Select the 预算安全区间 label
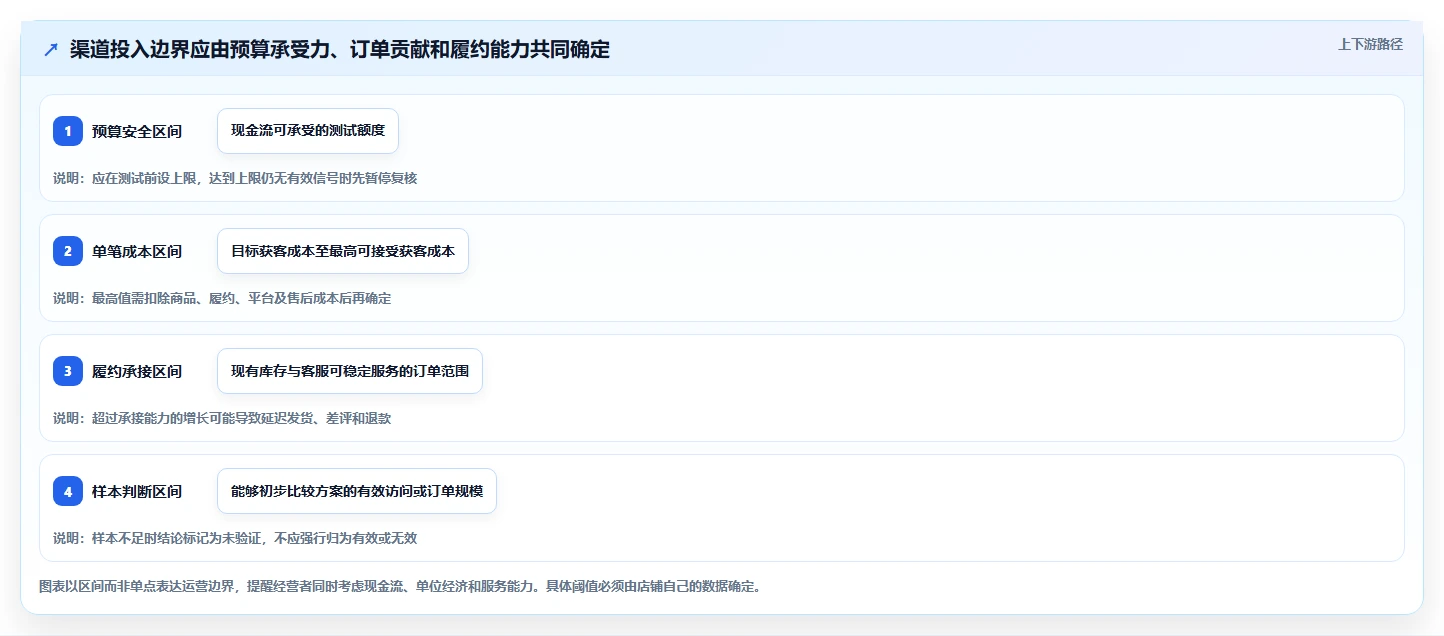The image size is (1444, 636). pos(137,131)
